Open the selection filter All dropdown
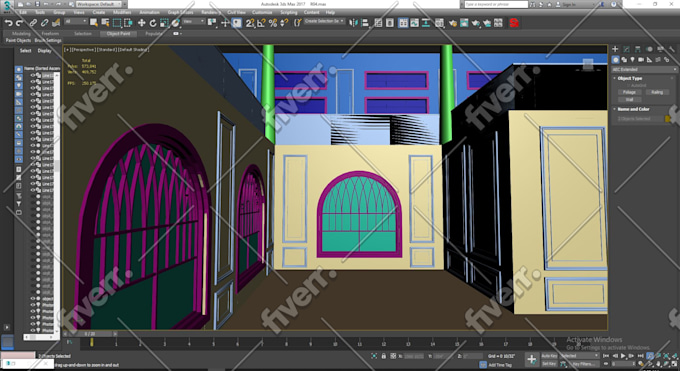The image size is (680, 371). (75, 22)
